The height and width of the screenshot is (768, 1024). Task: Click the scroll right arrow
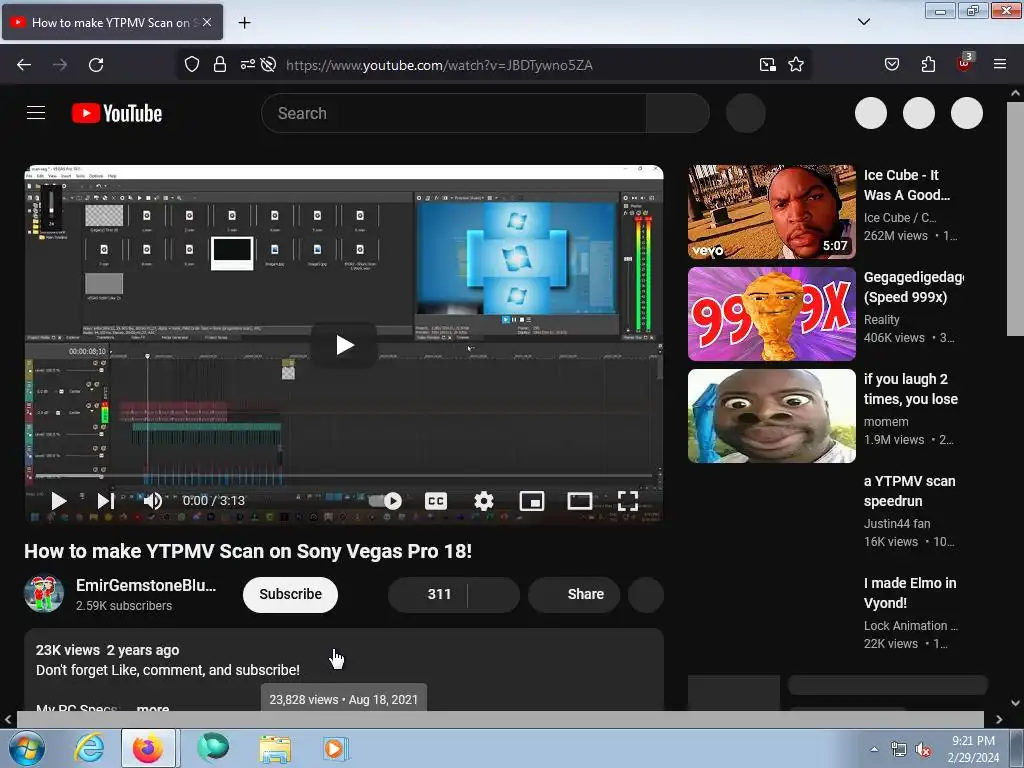click(999, 719)
